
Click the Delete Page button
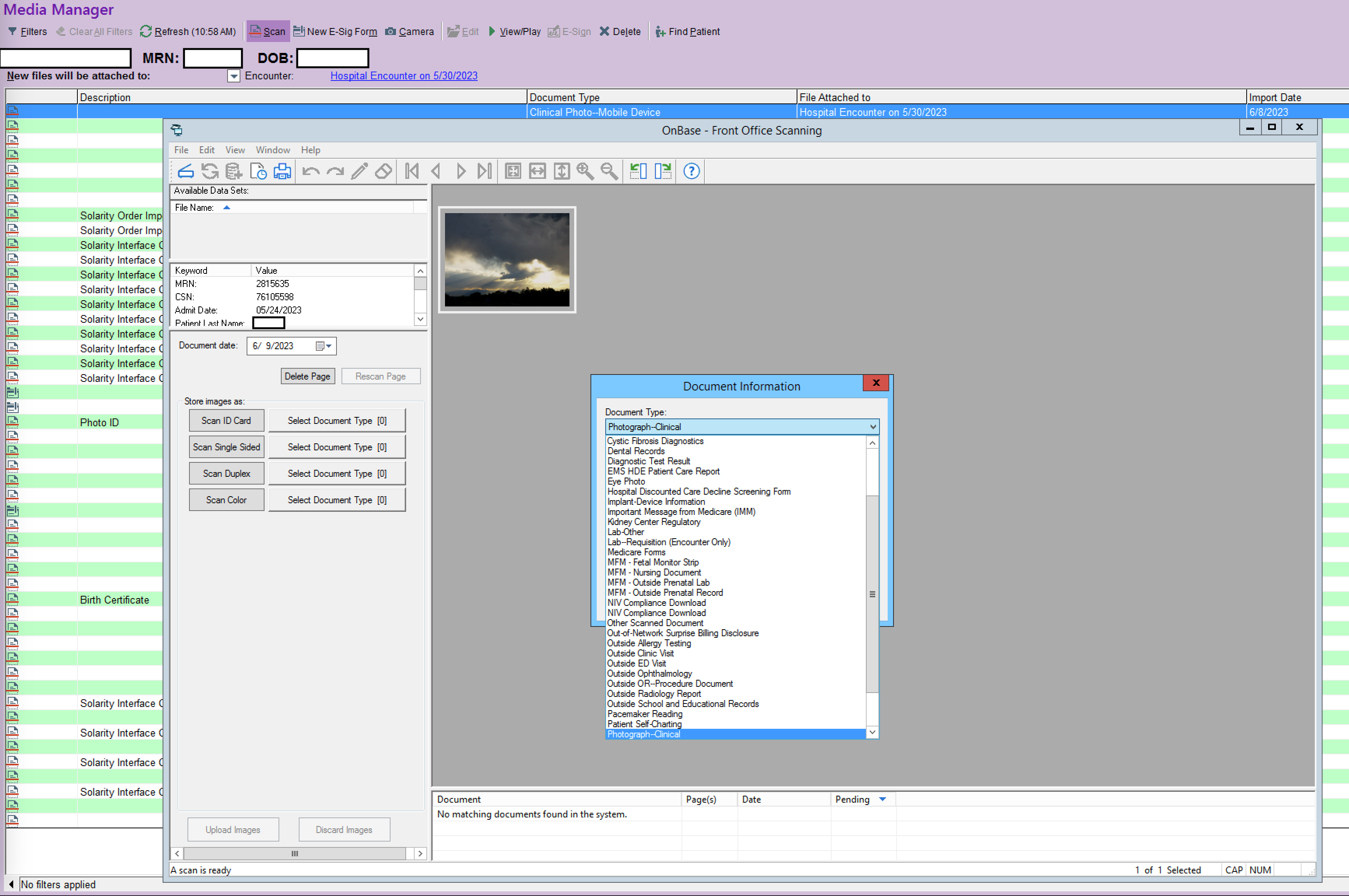coord(308,376)
